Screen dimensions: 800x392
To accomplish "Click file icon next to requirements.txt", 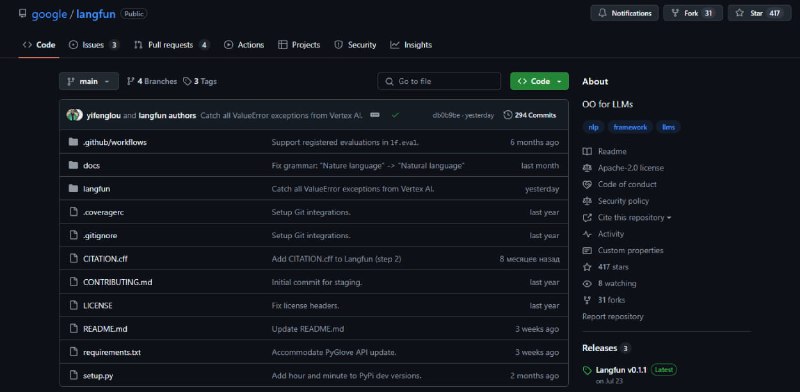I will click(73, 352).
